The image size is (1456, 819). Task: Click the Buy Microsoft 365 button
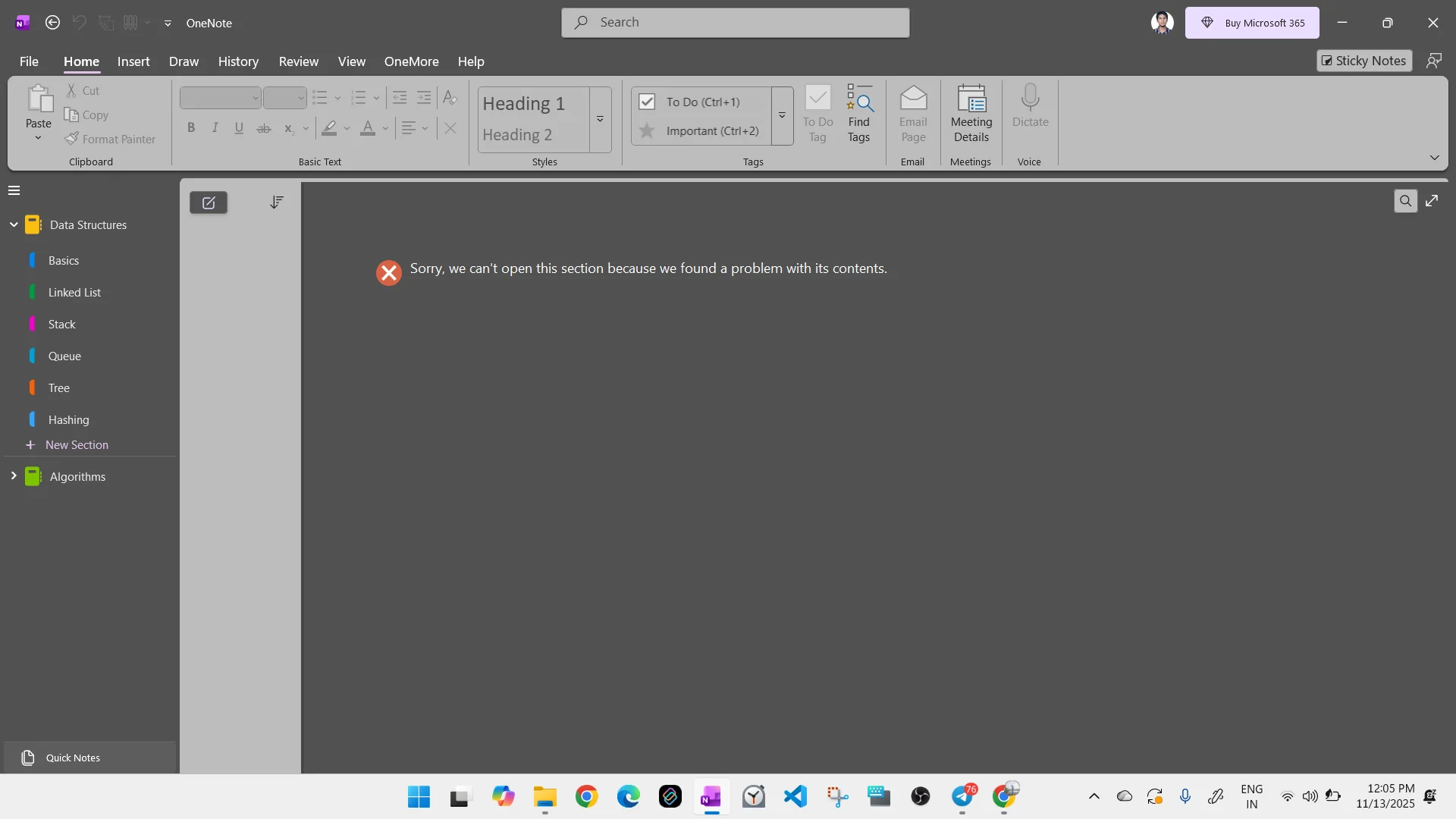pos(1252,23)
